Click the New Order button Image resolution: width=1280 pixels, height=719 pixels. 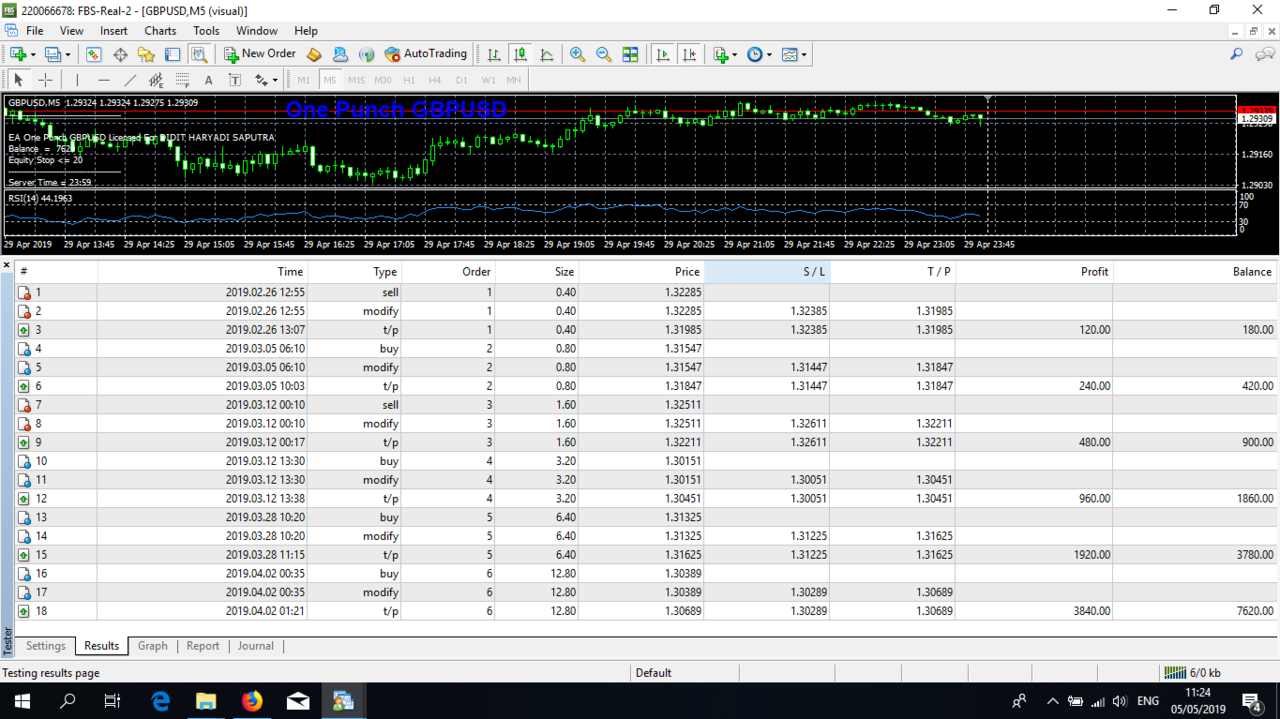click(260, 54)
